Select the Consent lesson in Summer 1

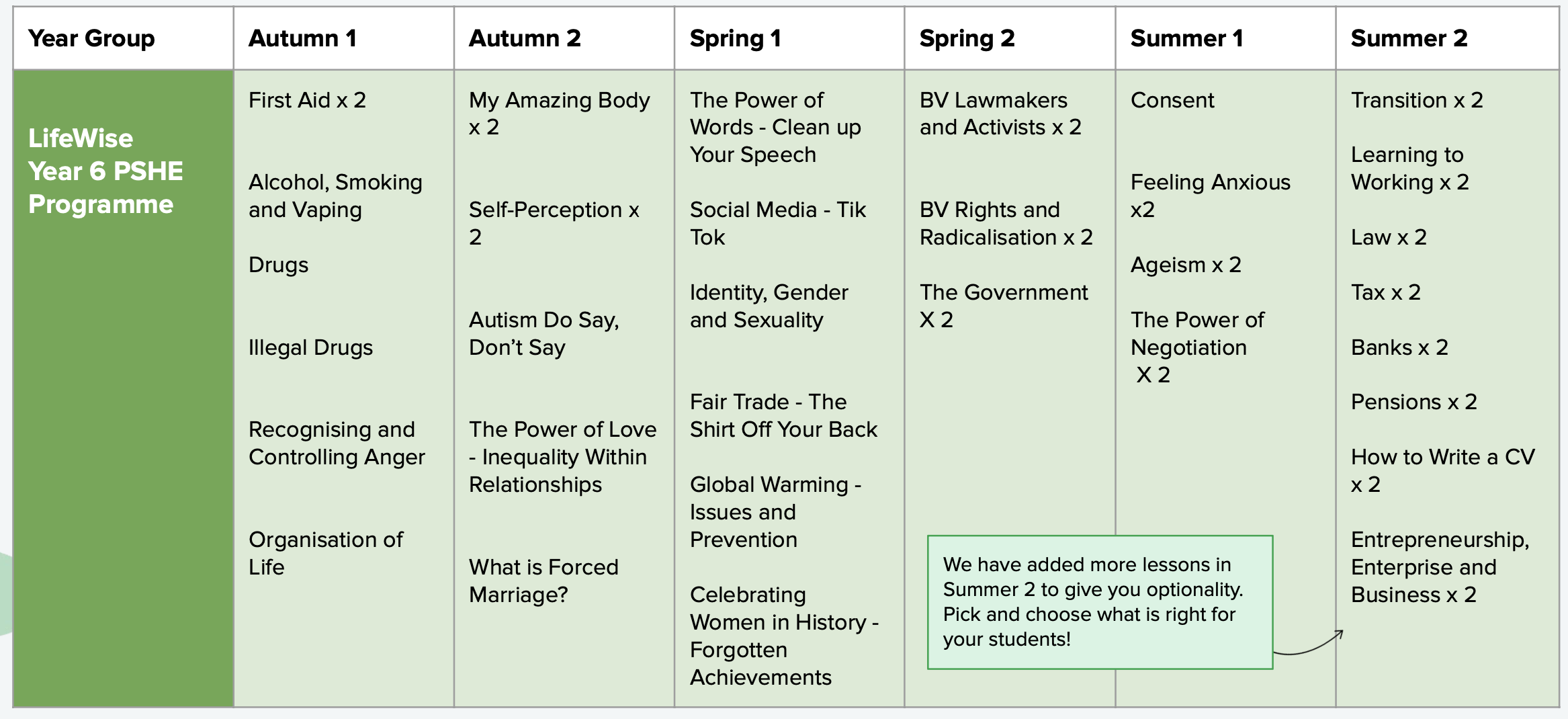pos(1172,100)
